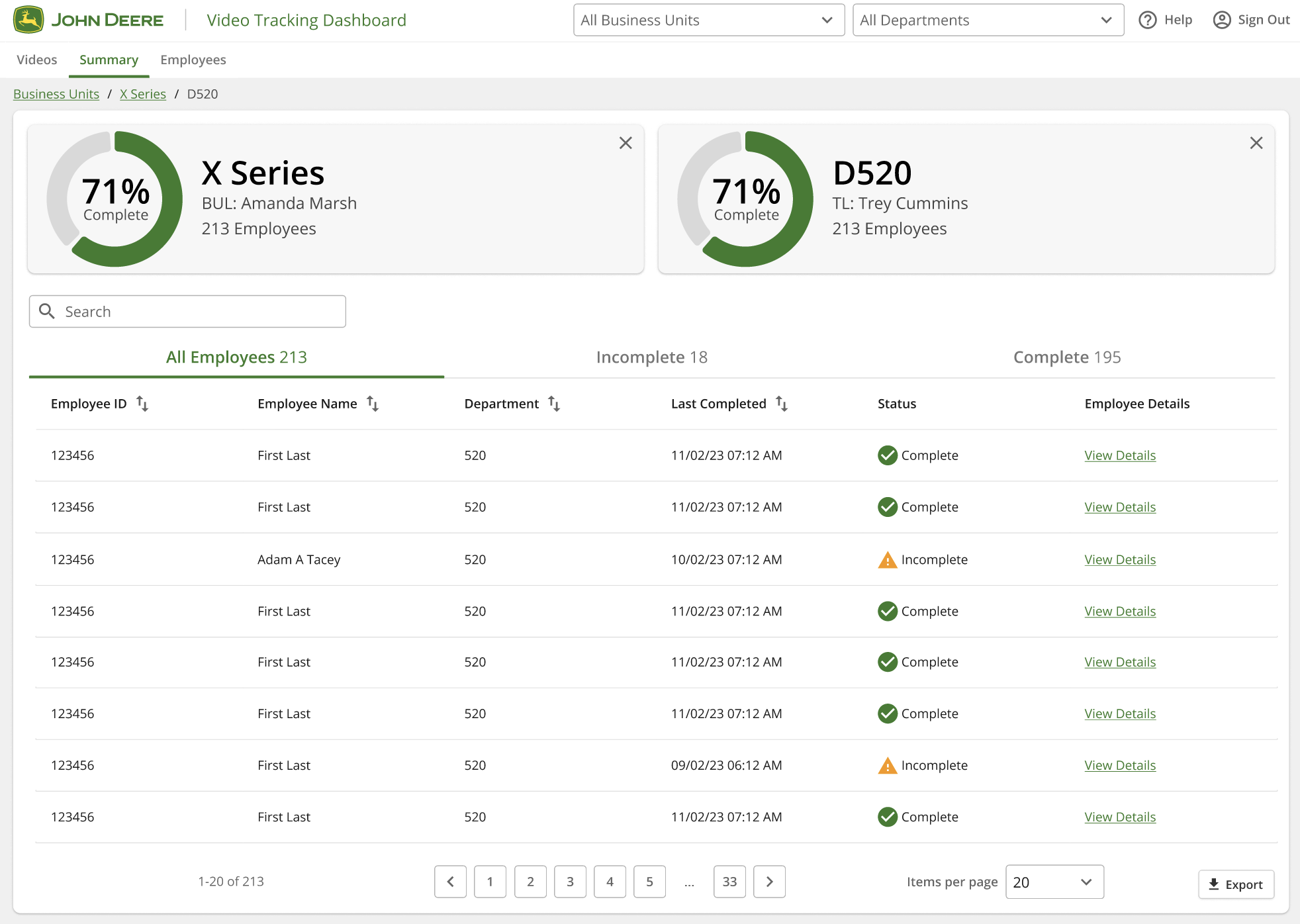The image size is (1300, 924).
Task: Go to next page arrow
Action: pyautogui.click(x=770, y=882)
